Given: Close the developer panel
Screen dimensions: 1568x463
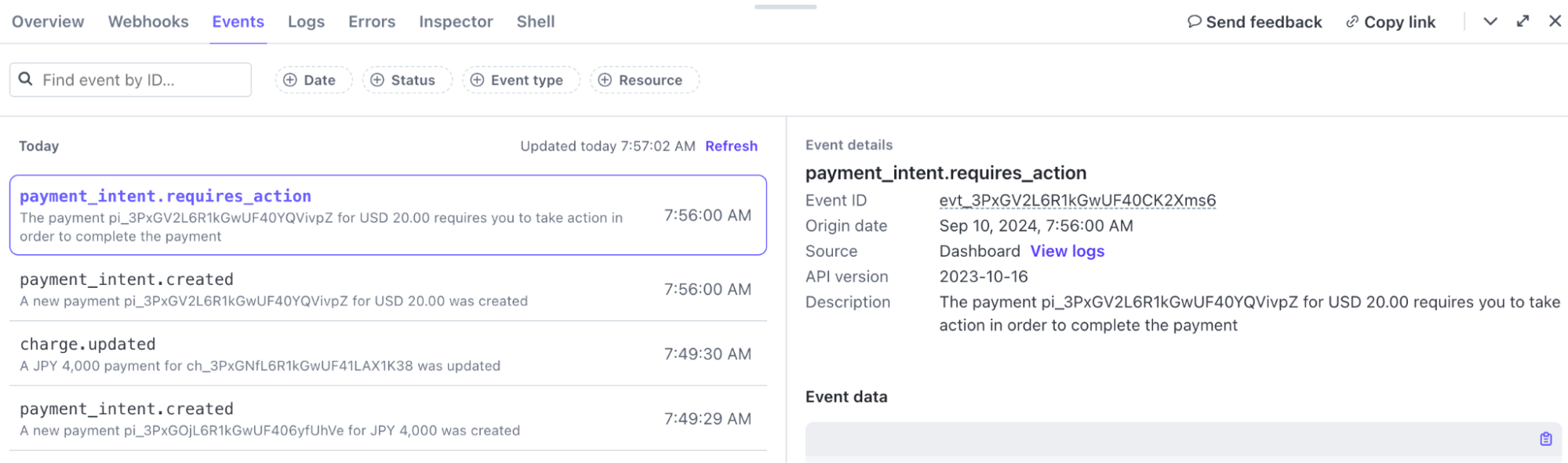Looking at the screenshot, I should tap(1555, 21).
